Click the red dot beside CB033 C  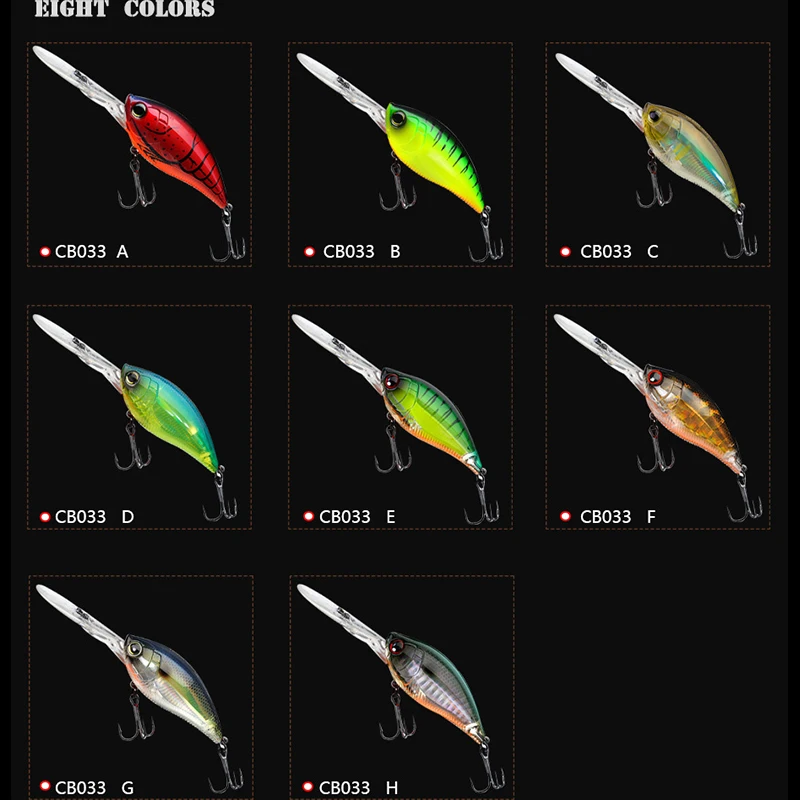pos(565,252)
